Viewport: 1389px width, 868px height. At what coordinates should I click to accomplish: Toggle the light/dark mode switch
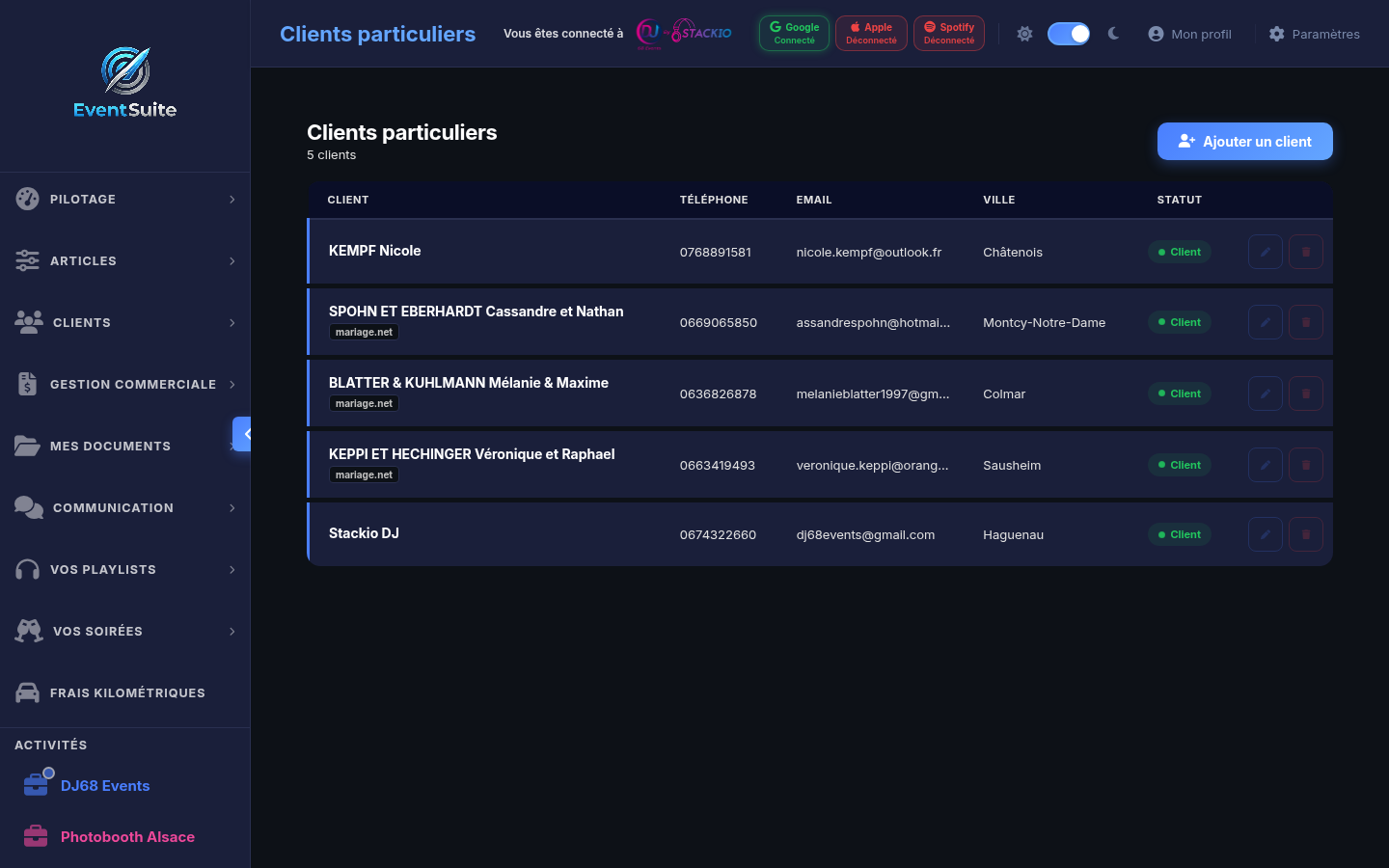[x=1068, y=33]
